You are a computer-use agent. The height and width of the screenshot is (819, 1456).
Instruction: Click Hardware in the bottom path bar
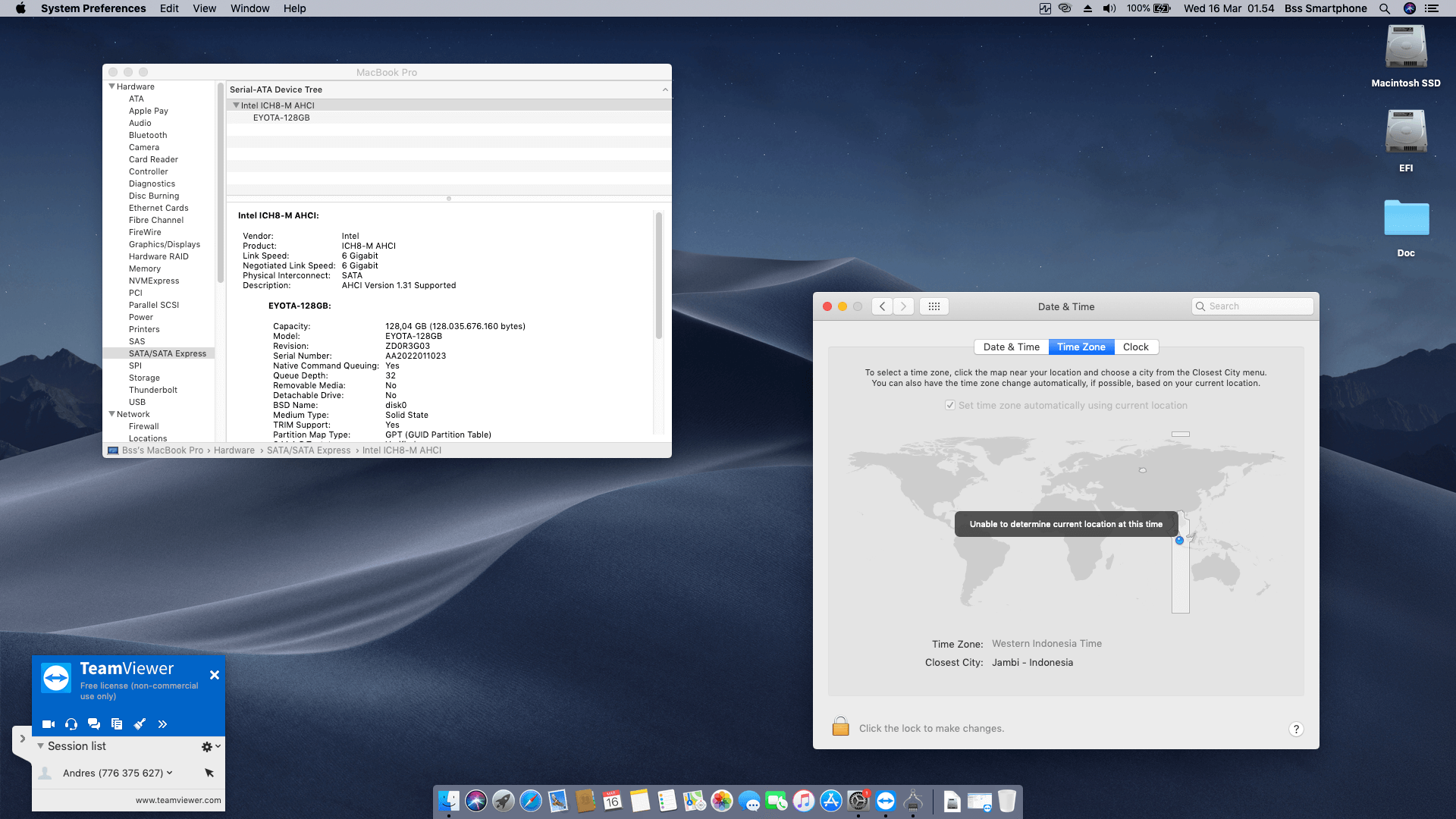[x=234, y=450]
